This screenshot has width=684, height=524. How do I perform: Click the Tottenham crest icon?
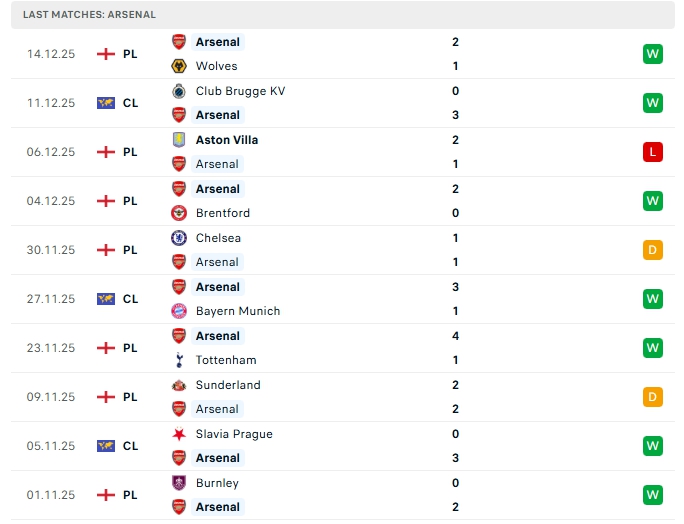pos(179,360)
